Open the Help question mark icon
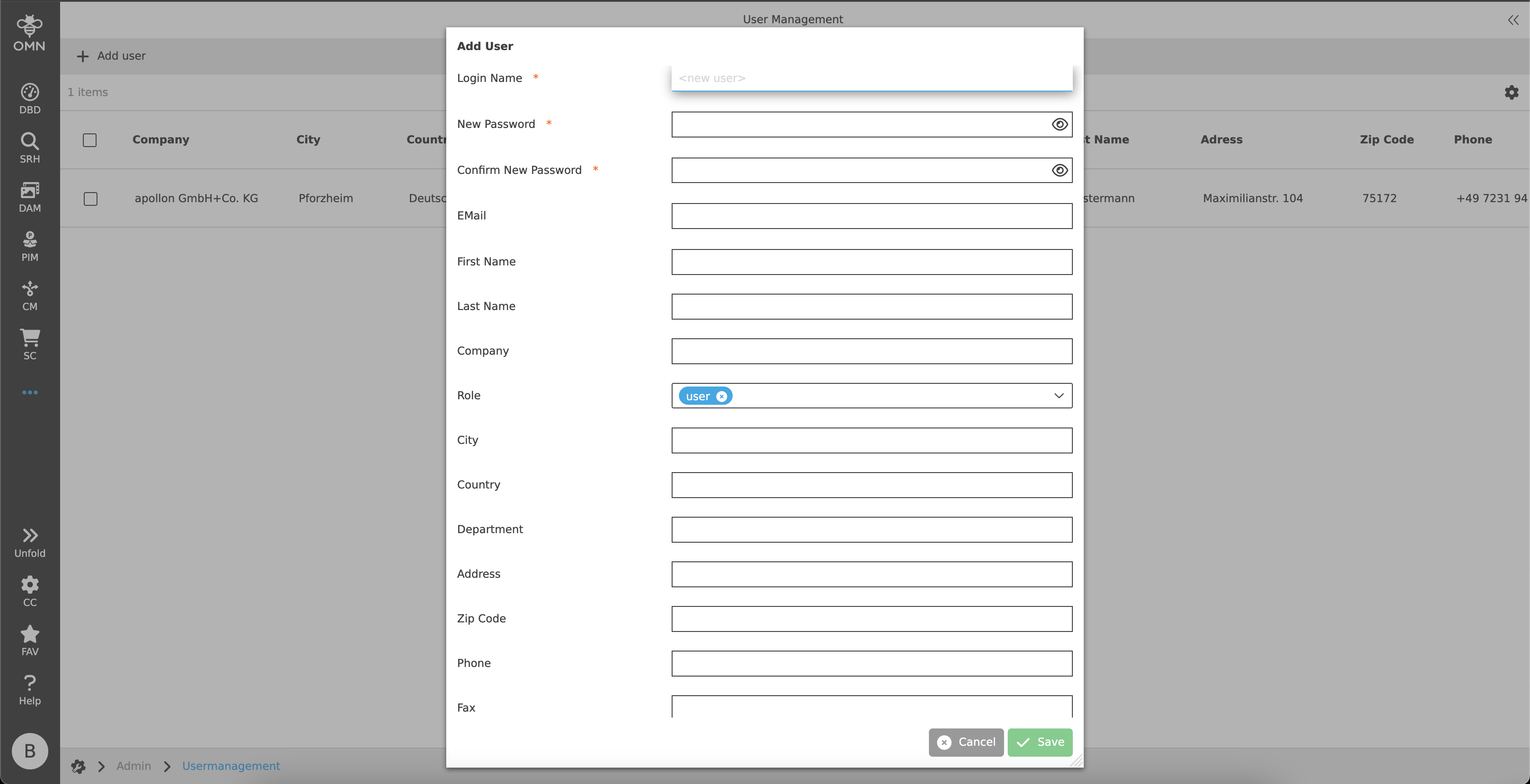The height and width of the screenshot is (784, 1530). pyautogui.click(x=30, y=690)
